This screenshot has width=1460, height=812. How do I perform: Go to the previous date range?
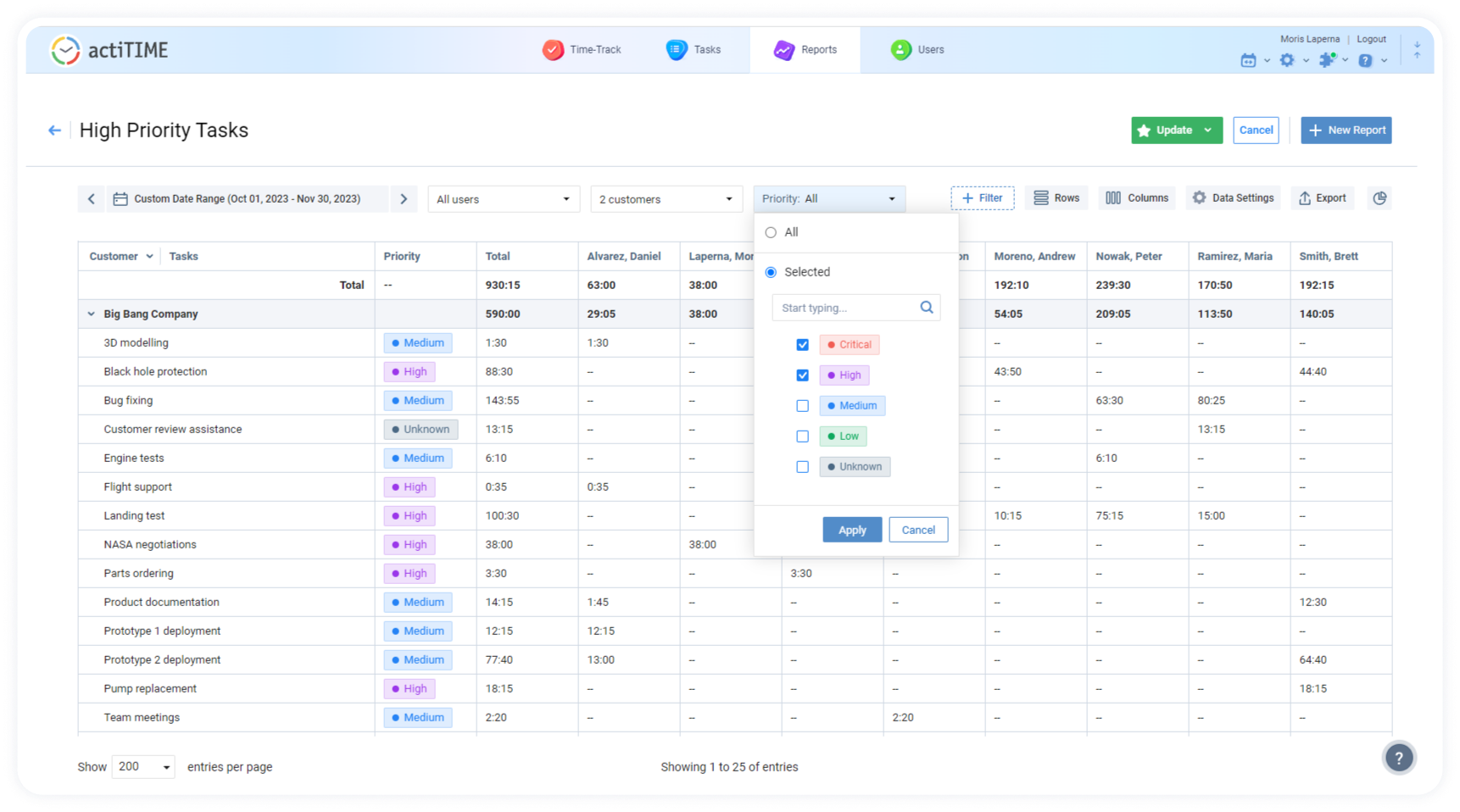coord(92,199)
